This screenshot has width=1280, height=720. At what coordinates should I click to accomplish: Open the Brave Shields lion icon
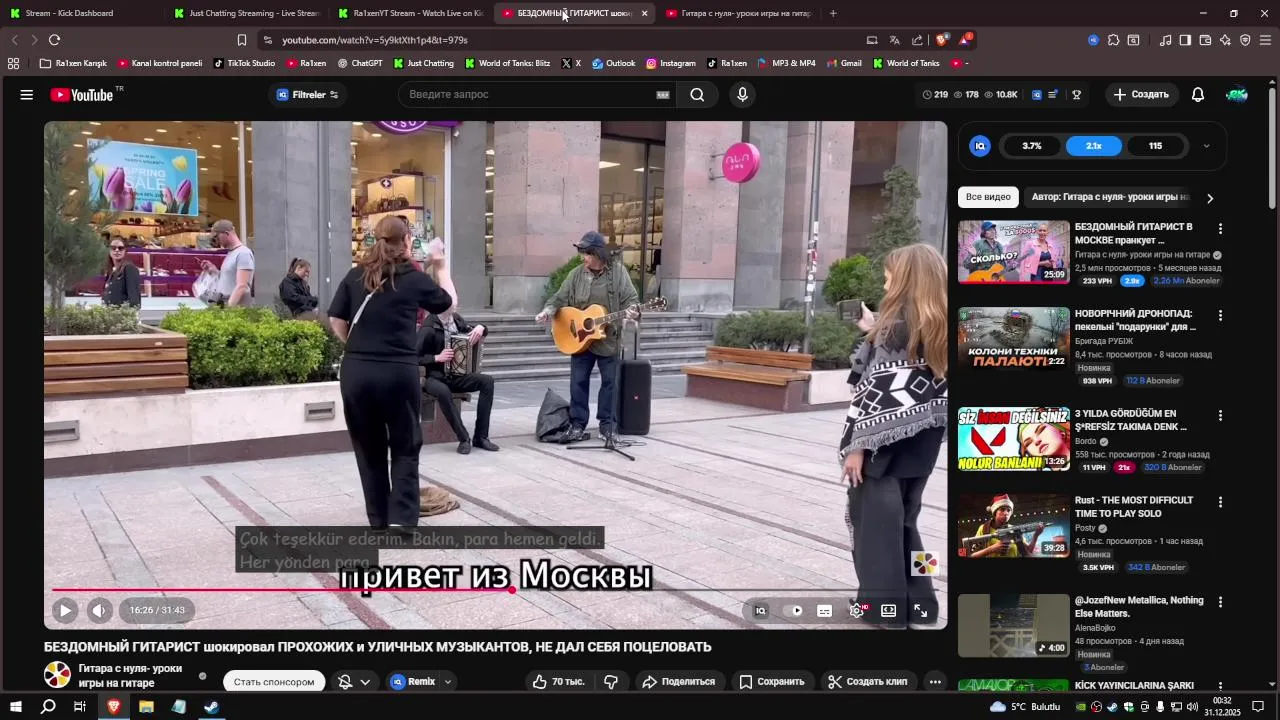coord(942,40)
